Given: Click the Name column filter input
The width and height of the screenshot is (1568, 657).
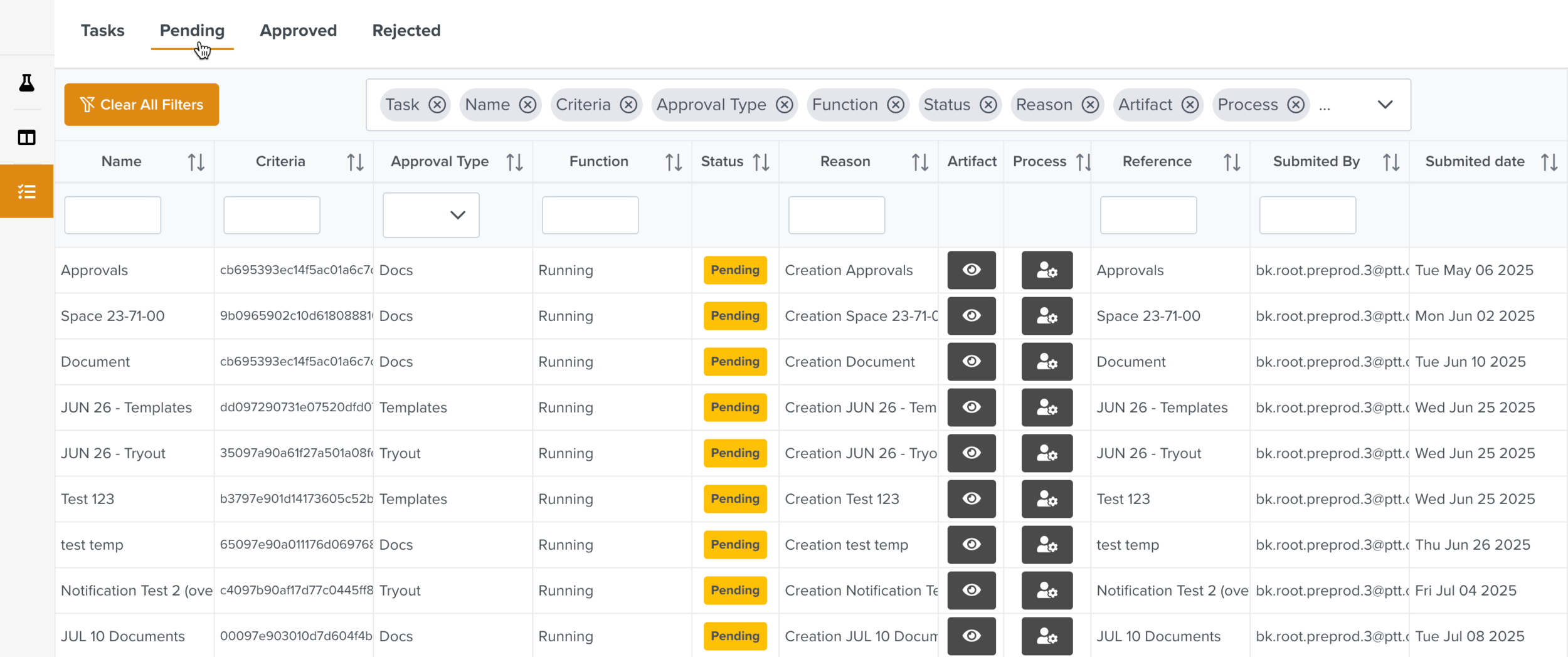Looking at the screenshot, I should (113, 215).
